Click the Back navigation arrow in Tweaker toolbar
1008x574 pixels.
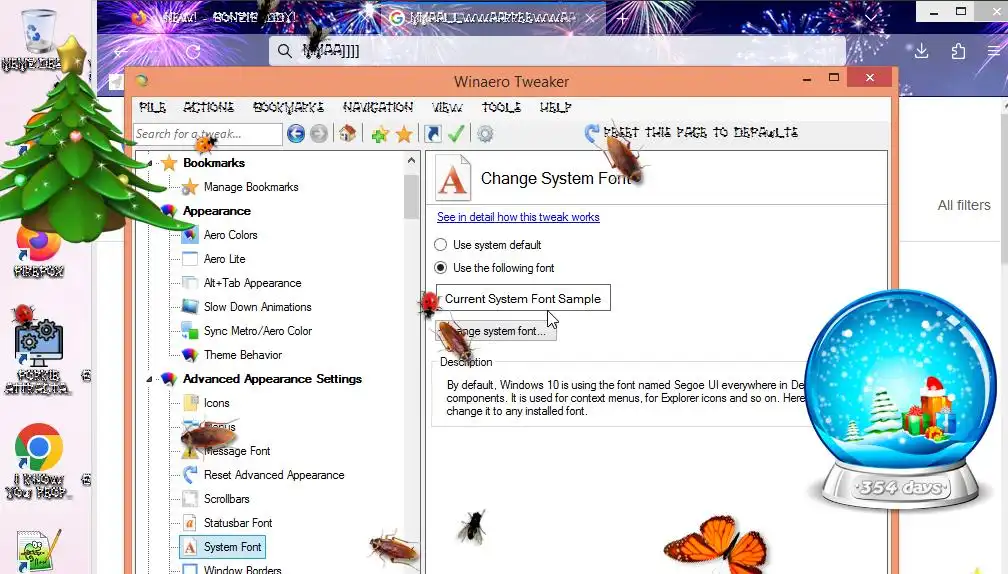(296, 134)
